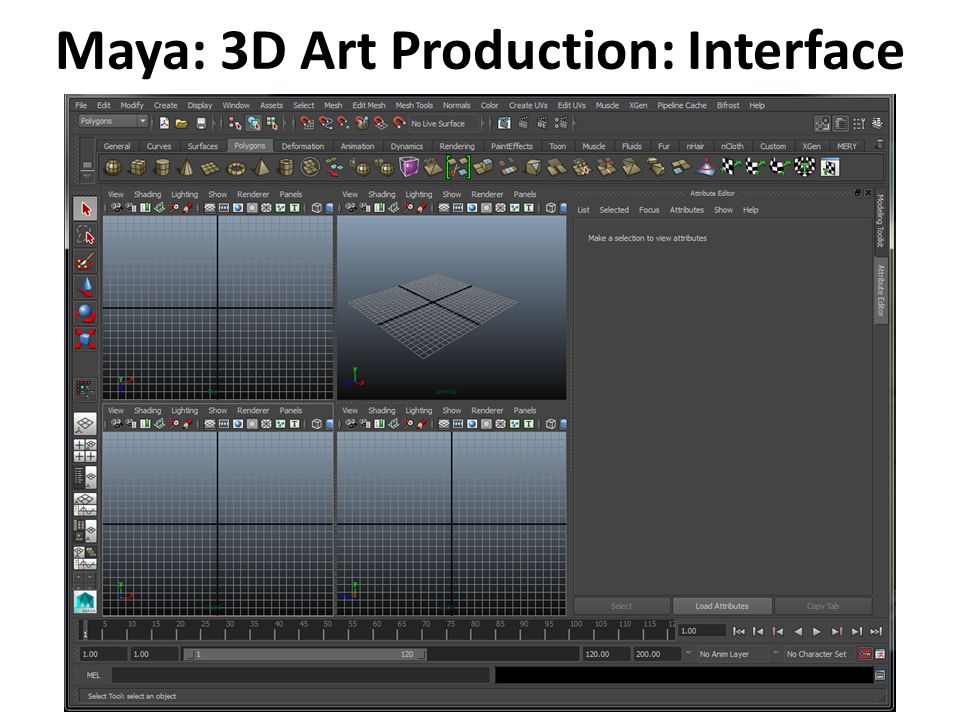Open the Script Editor icon beside command line
Image resolution: width=960 pixels, height=720 pixels.
tap(880, 675)
